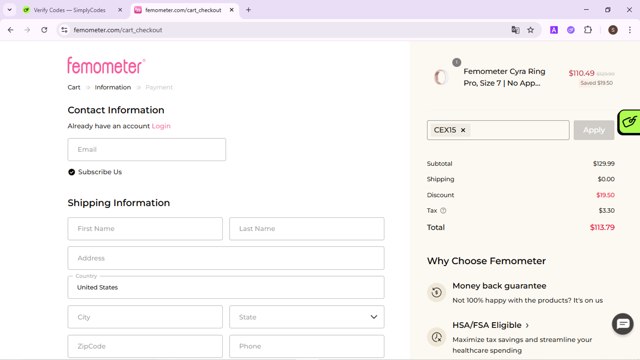The image size is (640, 360).
Task: Click the address bar URL
Action: [118, 30]
